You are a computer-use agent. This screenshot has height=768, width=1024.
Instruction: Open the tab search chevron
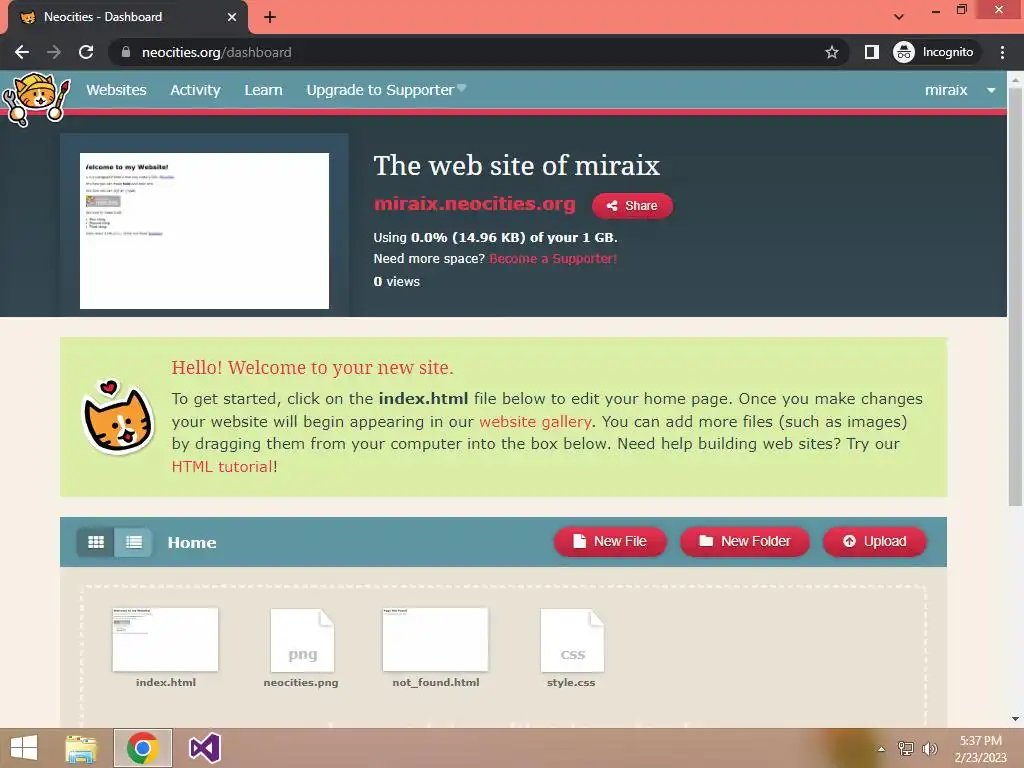pos(899,17)
